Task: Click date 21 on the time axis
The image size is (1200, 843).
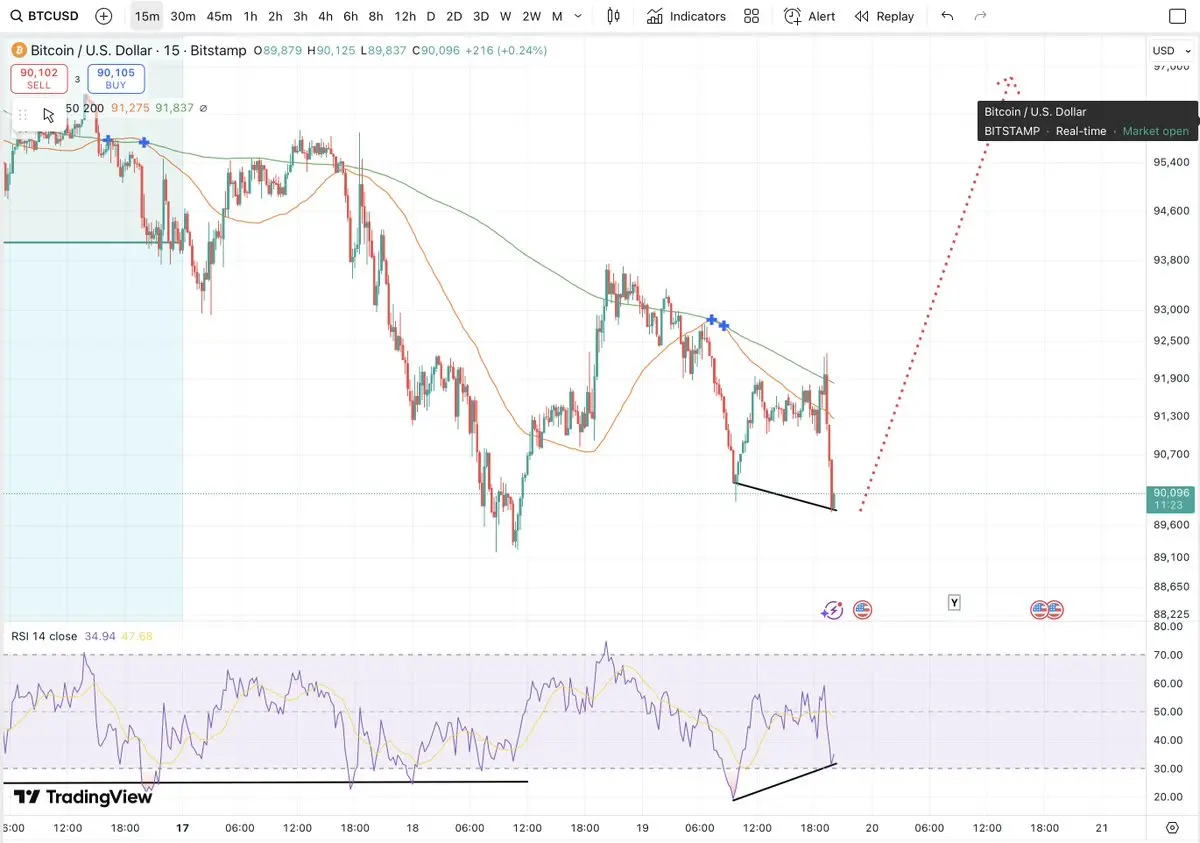Action: [x=1101, y=828]
